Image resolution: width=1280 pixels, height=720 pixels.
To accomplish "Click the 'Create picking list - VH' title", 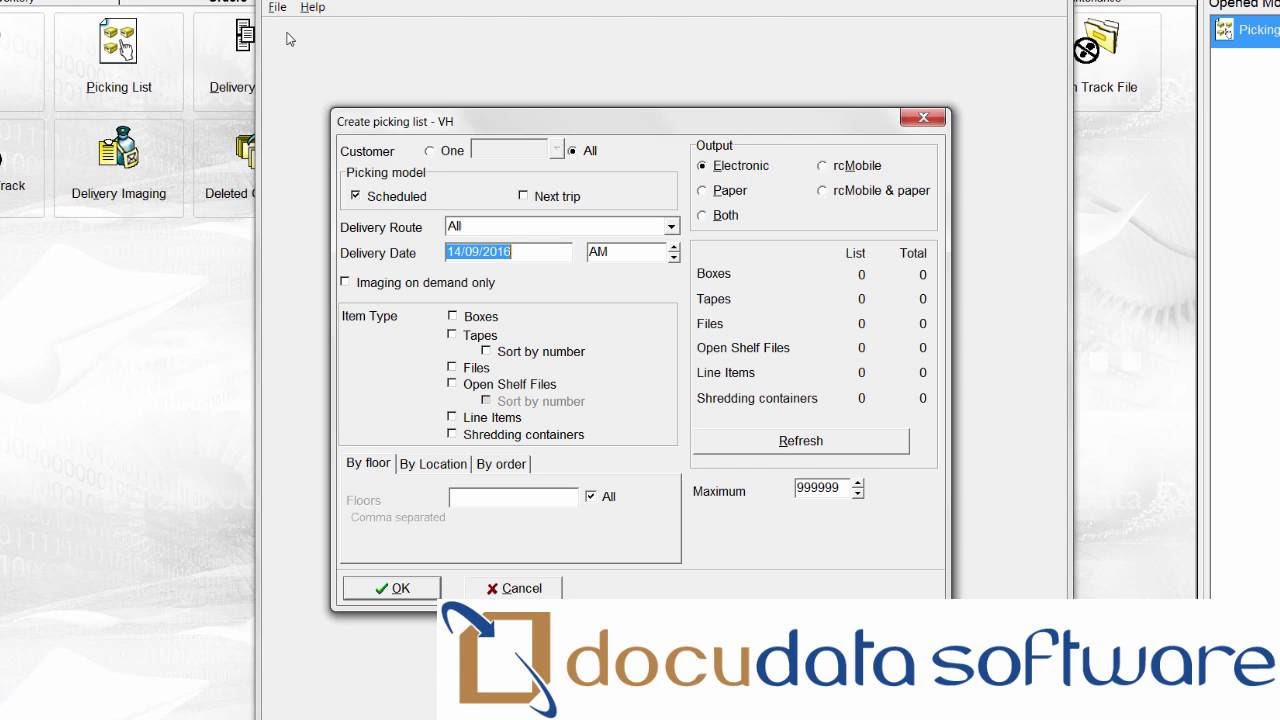I will tap(395, 122).
